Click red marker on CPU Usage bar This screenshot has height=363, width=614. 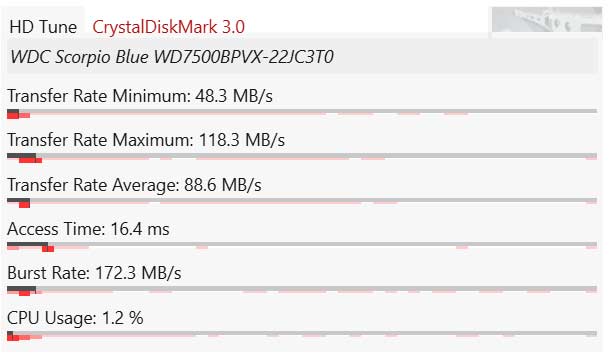[13, 338]
